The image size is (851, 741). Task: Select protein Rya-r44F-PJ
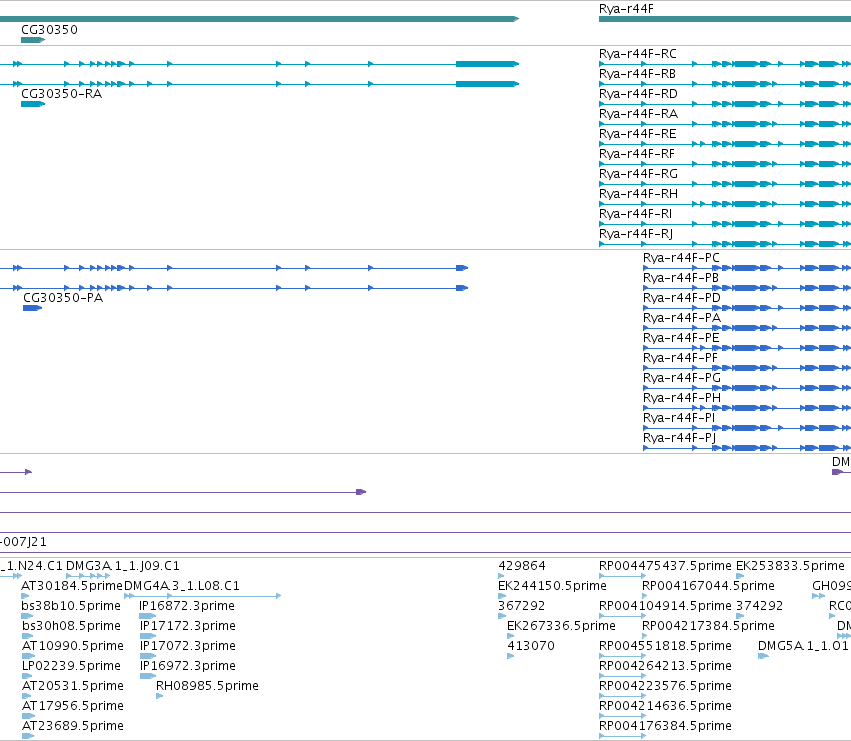679,438
